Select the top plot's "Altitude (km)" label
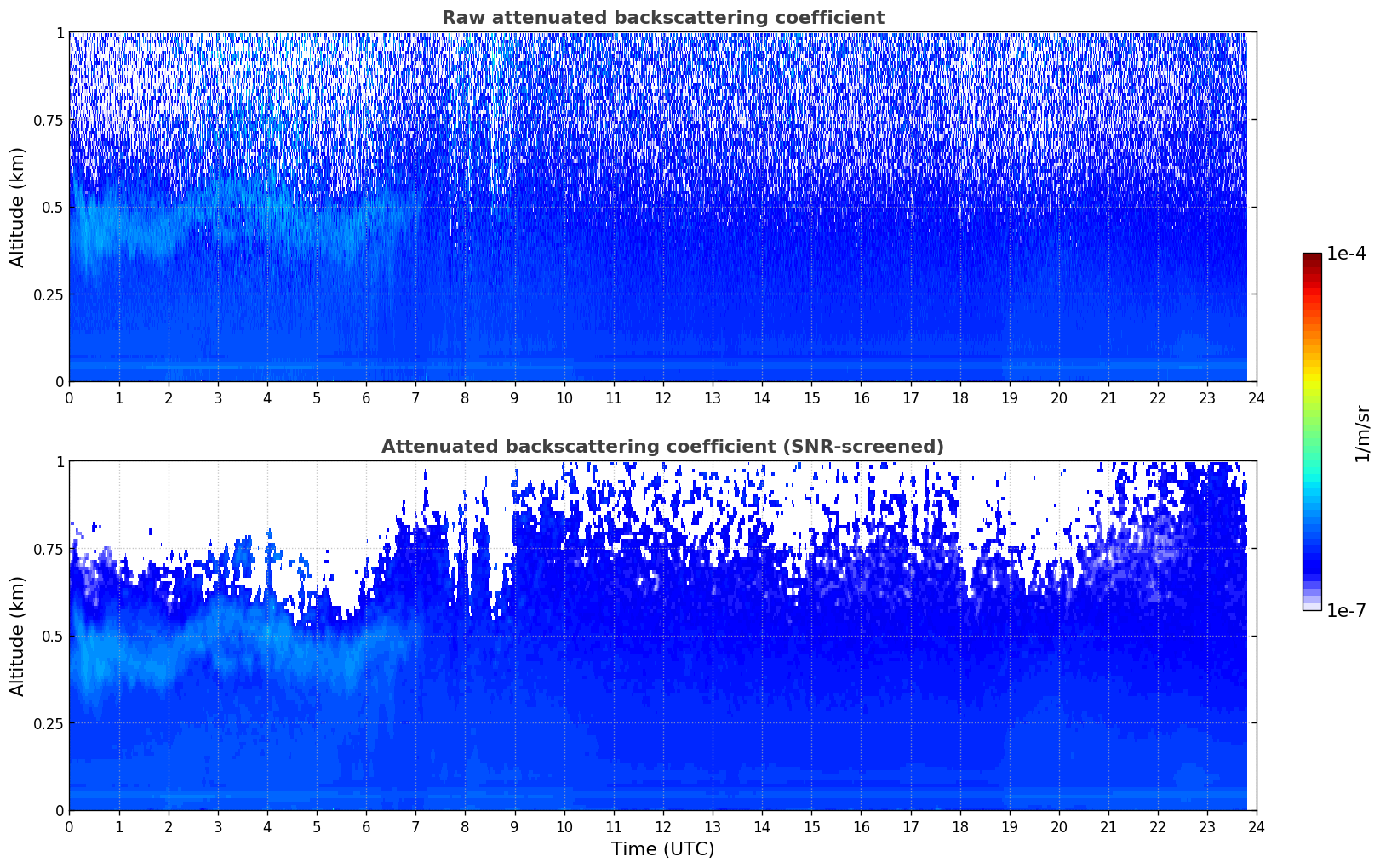The height and width of the screenshot is (868, 1380). (x=18, y=207)
